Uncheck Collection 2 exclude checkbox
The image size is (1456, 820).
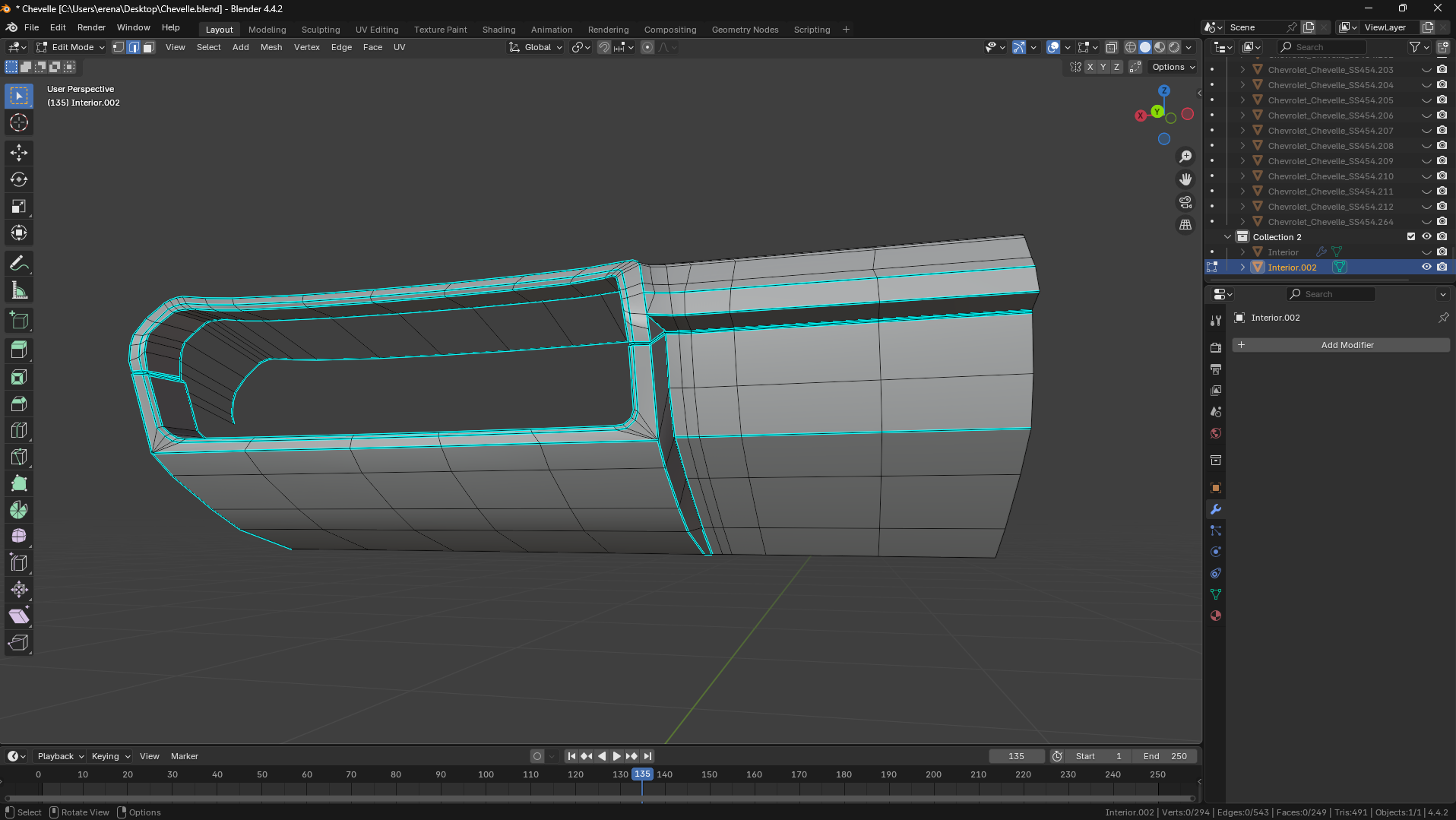[1411, 236]
